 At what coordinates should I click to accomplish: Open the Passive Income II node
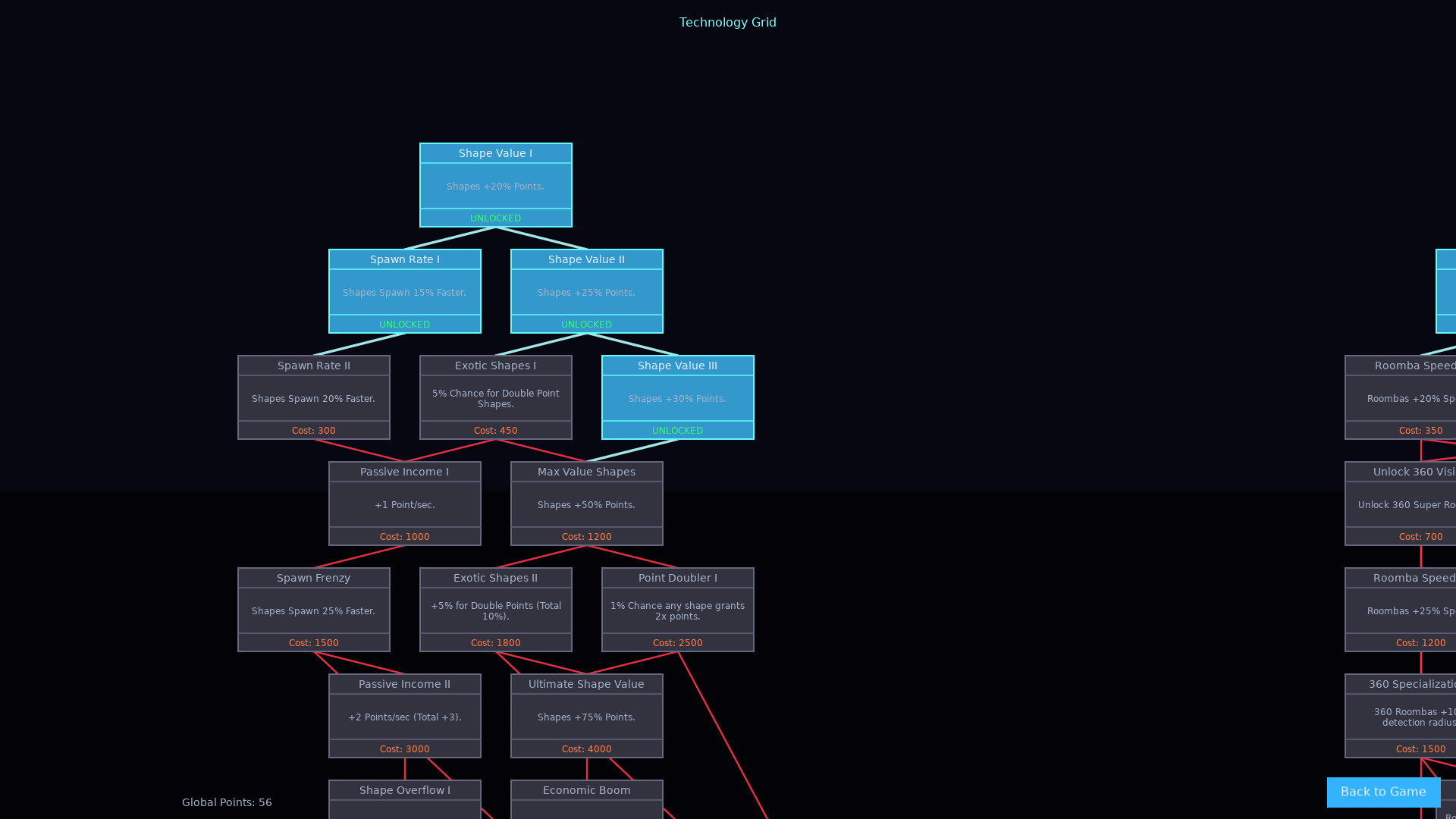click(x=405, y=716)
